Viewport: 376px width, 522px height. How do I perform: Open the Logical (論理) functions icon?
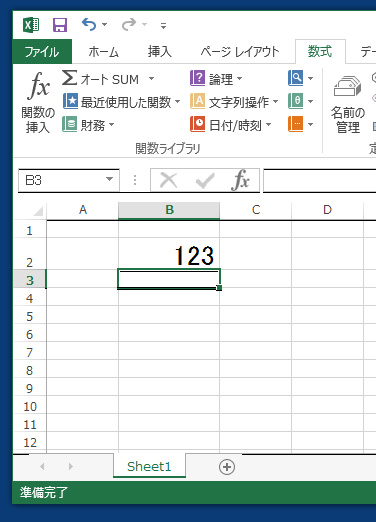tap(198, 78)
